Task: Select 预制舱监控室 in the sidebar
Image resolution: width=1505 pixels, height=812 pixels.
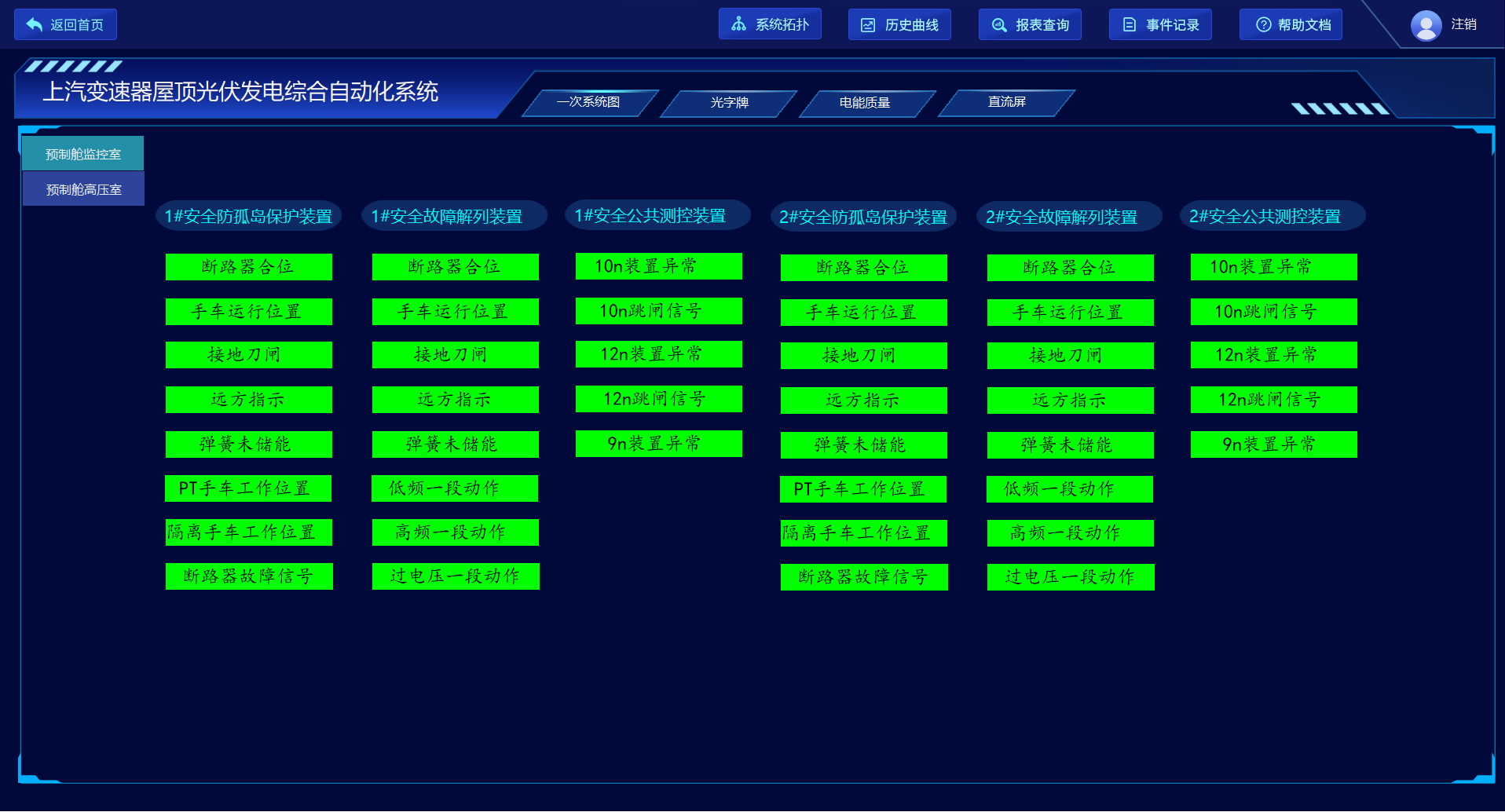Action: pyautogui.click(x=83, y=154)
